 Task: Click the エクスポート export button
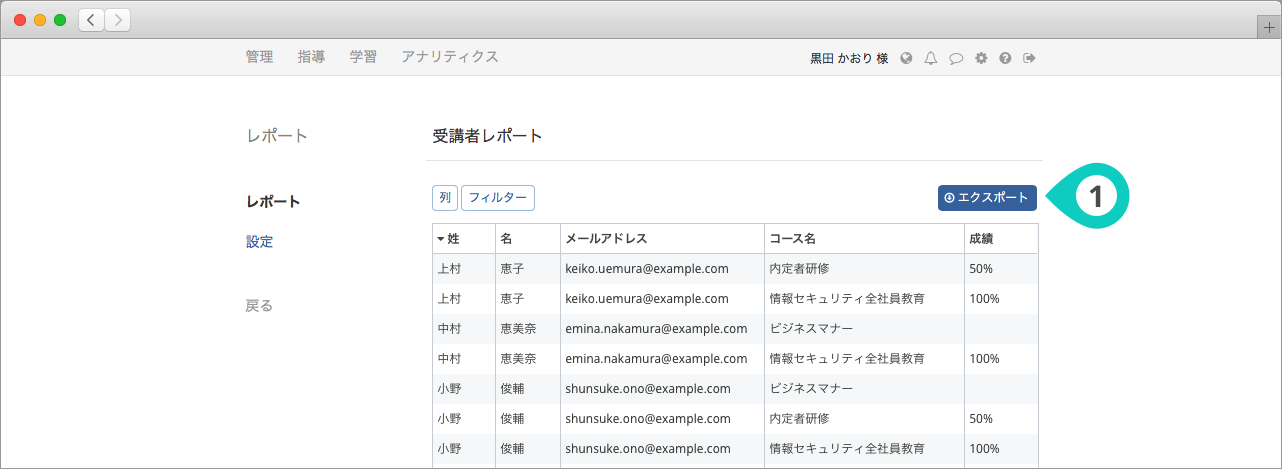tap(986, 198)
